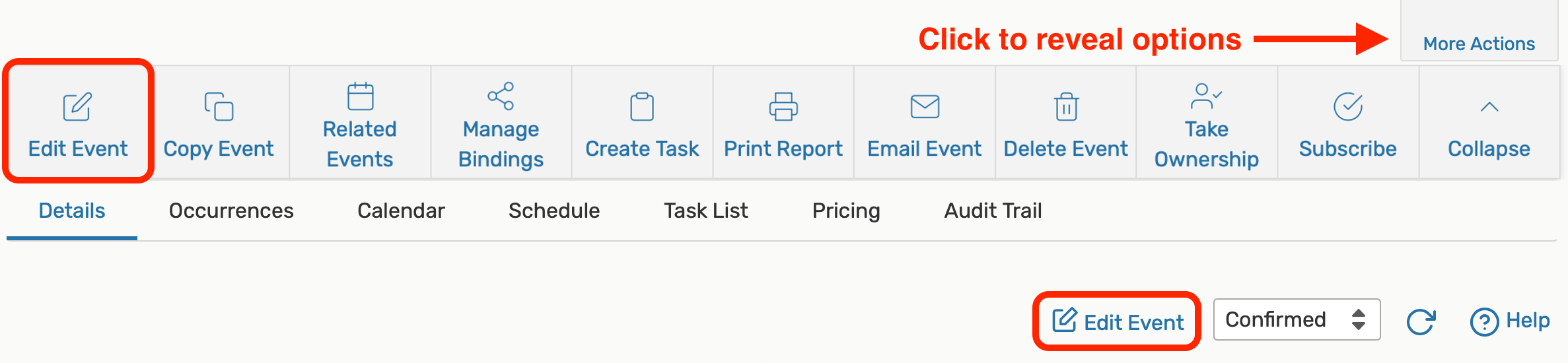Click the refresh icon next to Help
Viewport: 1568px width, 363px height.
1421,321
